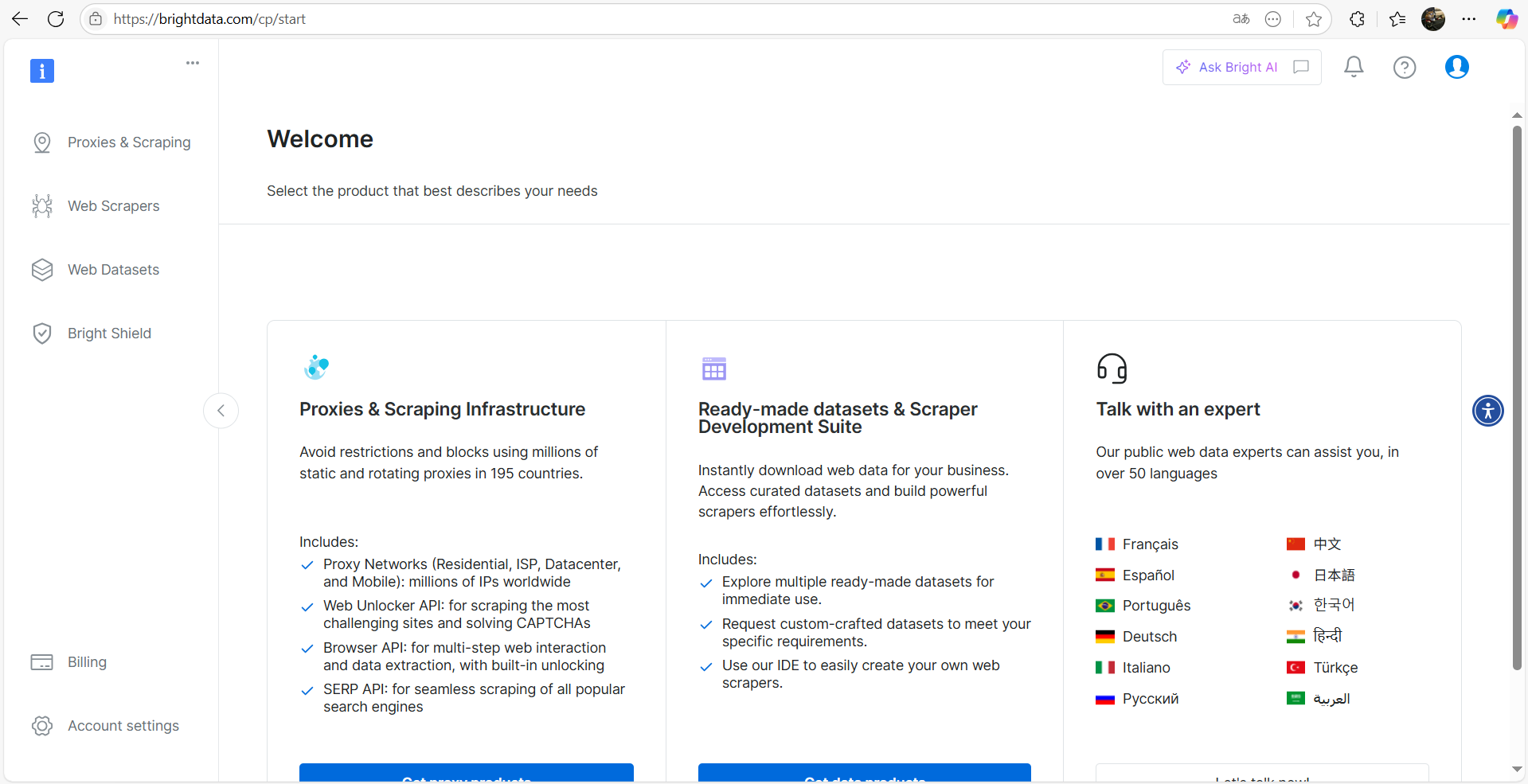Open the Billing page
This screenshot has width=1528, height=784.
[x=87, y=662]
